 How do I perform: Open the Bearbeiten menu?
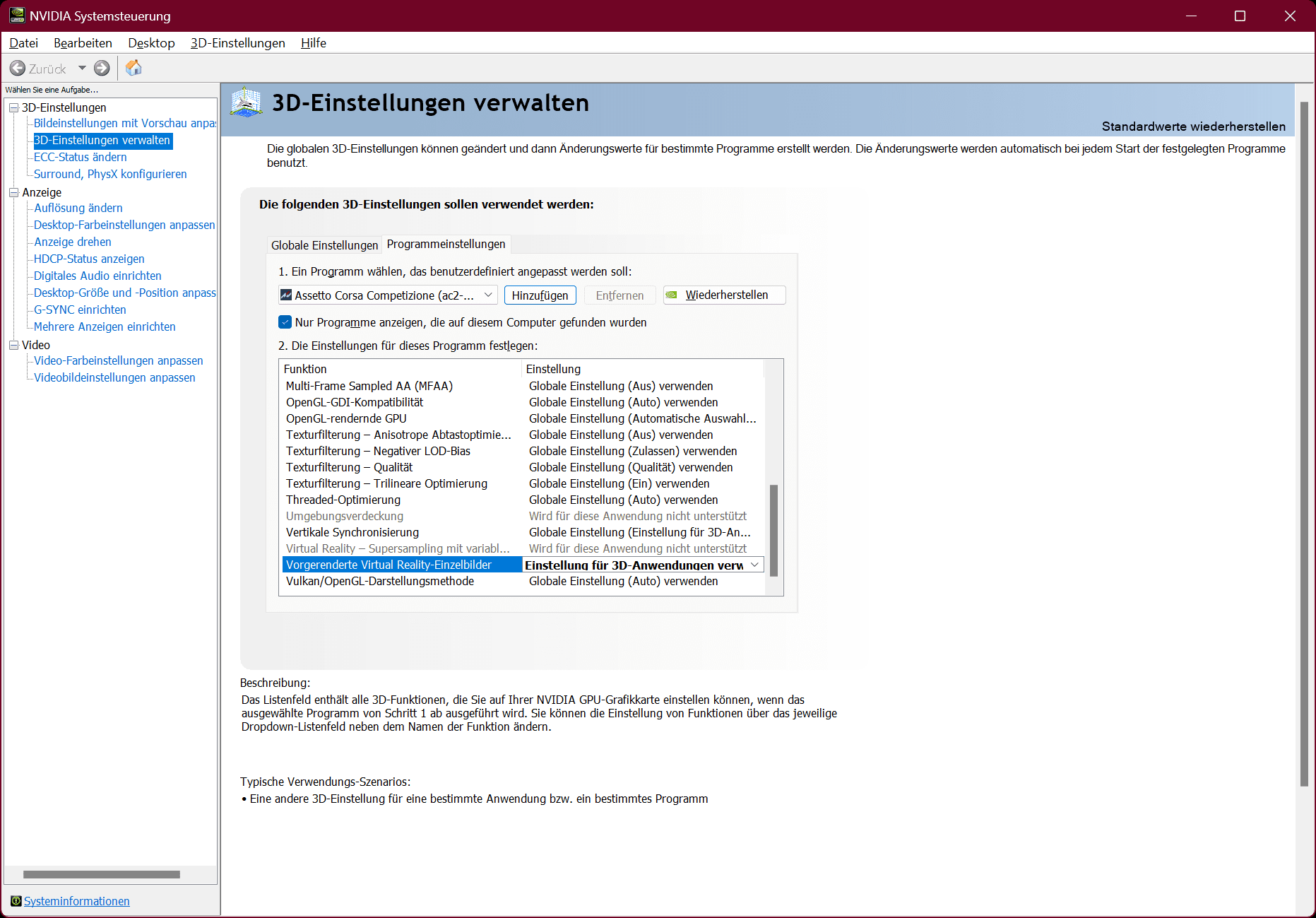tap(83, 43)
